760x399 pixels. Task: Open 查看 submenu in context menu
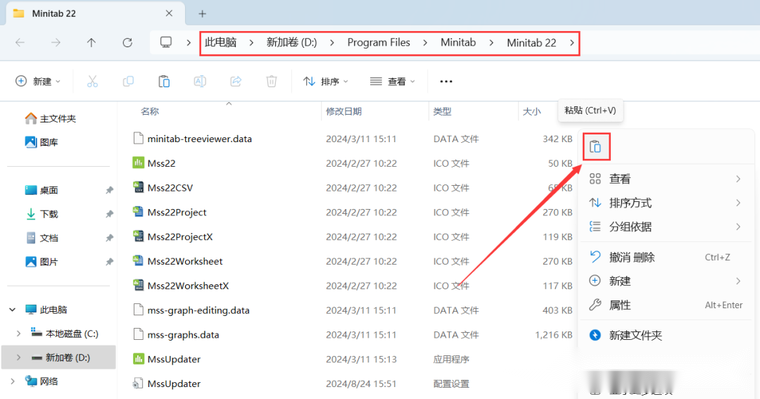[665, 179]
